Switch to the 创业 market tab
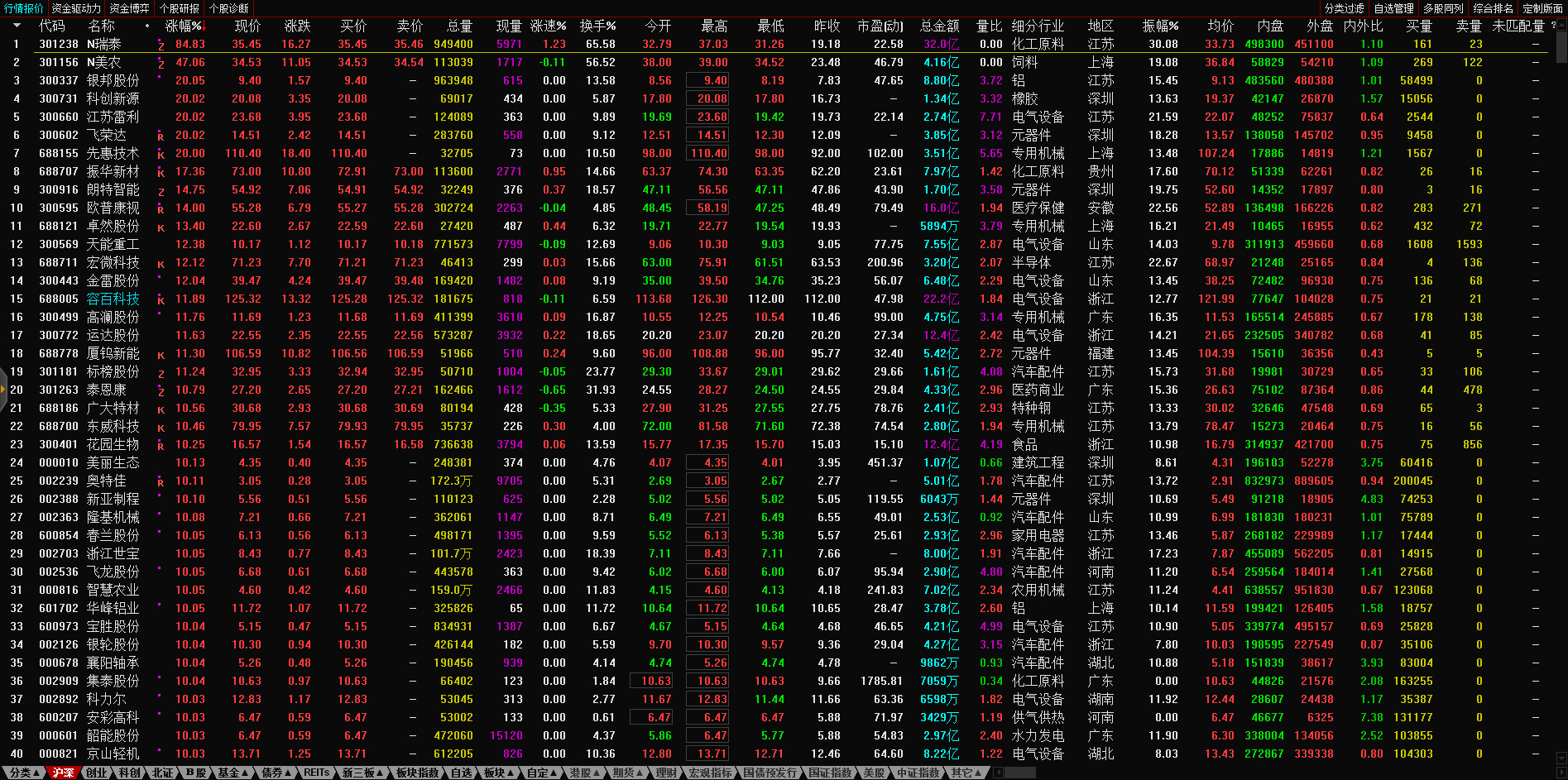1568x780 pixels. pos(97,773)
